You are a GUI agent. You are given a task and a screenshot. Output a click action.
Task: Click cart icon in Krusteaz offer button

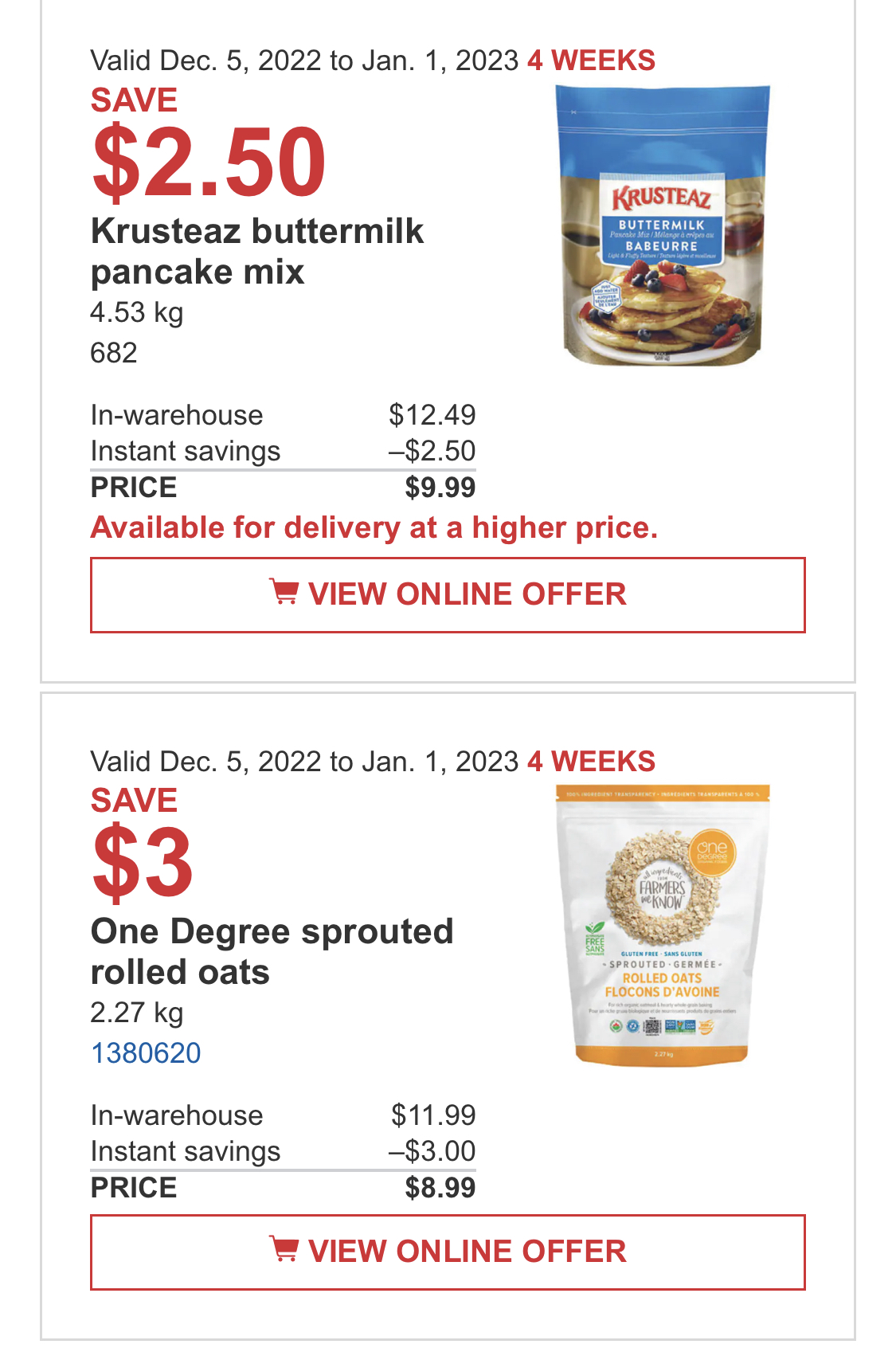(x=284, y=592)
